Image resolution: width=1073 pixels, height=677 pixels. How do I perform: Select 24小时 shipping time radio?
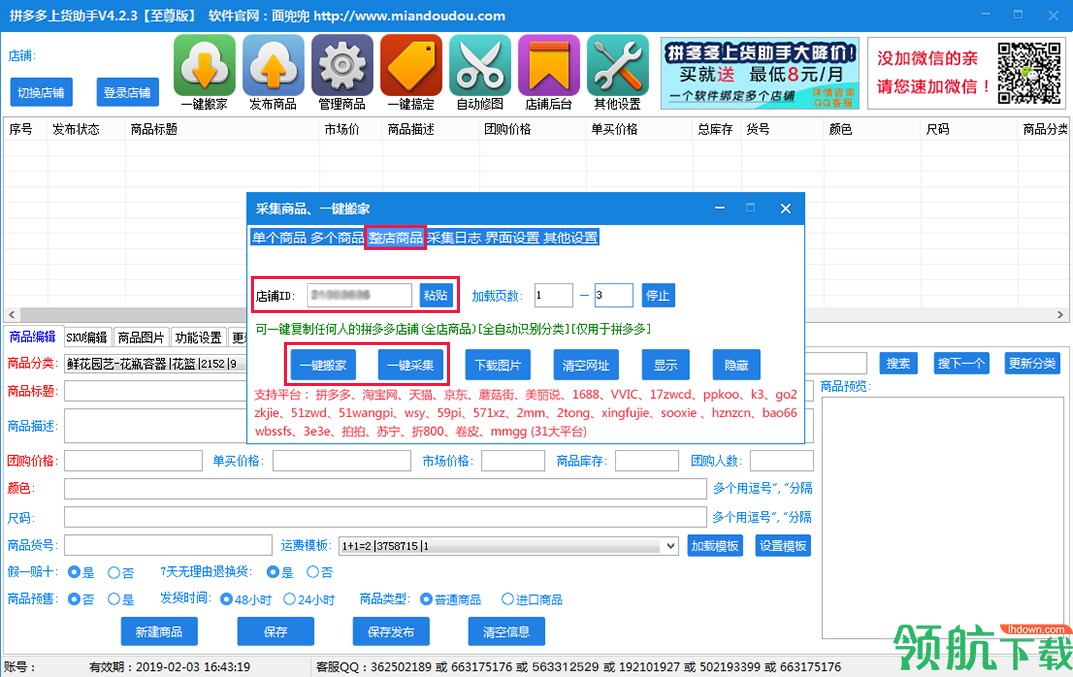coord(289,600)
